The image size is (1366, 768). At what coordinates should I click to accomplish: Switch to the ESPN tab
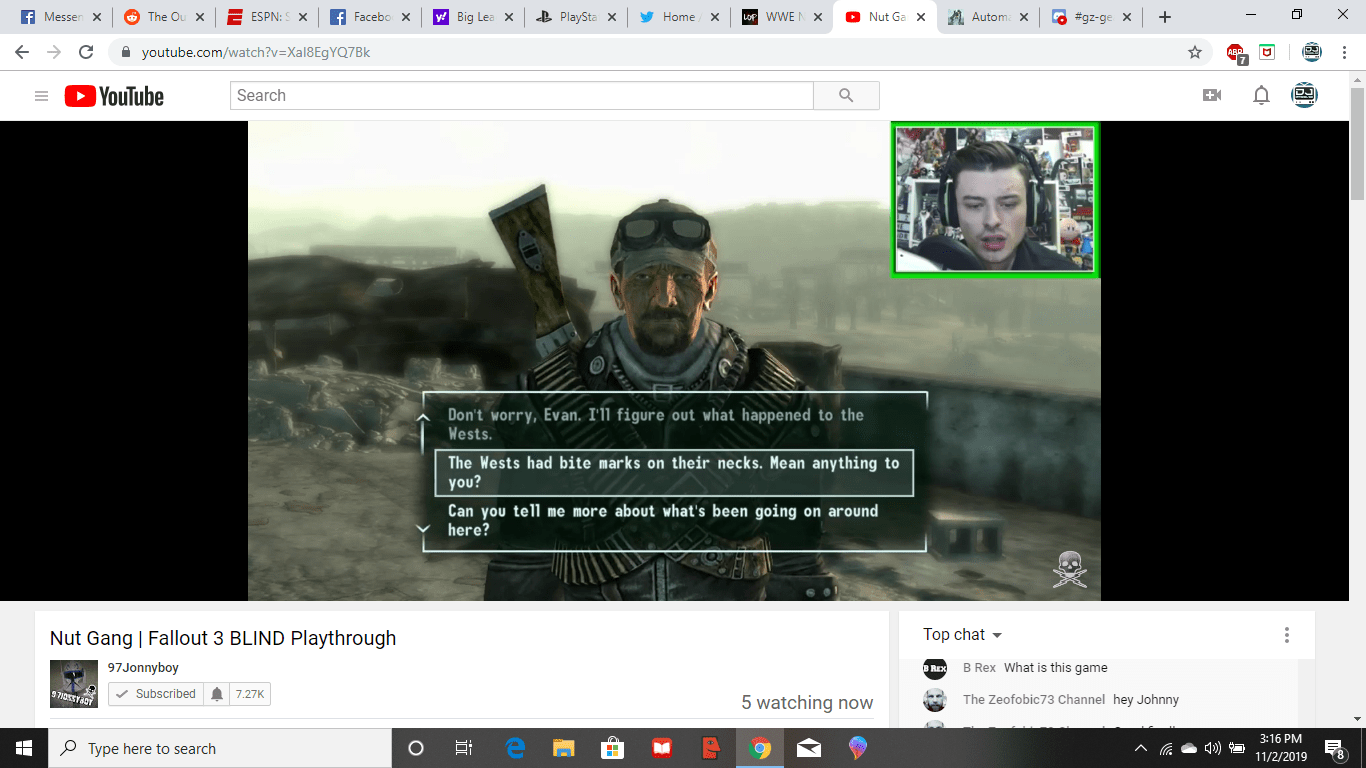(266, 17)
